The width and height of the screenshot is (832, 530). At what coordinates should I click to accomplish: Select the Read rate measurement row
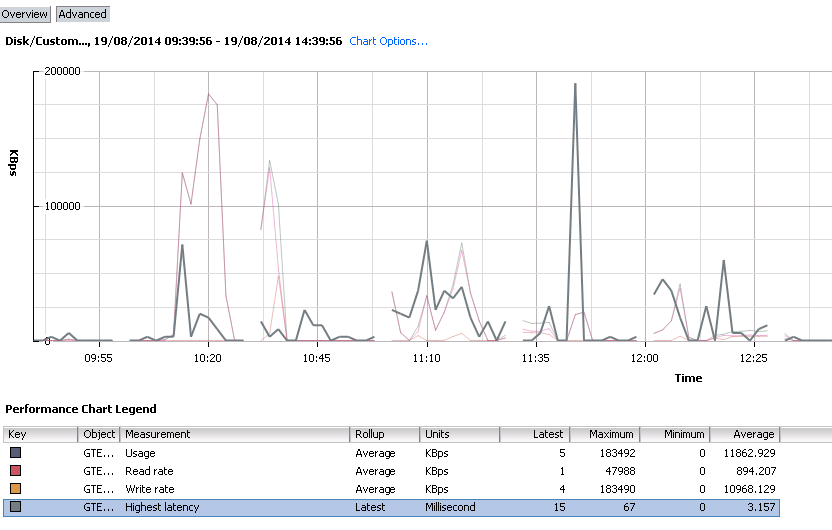(392, 471)
